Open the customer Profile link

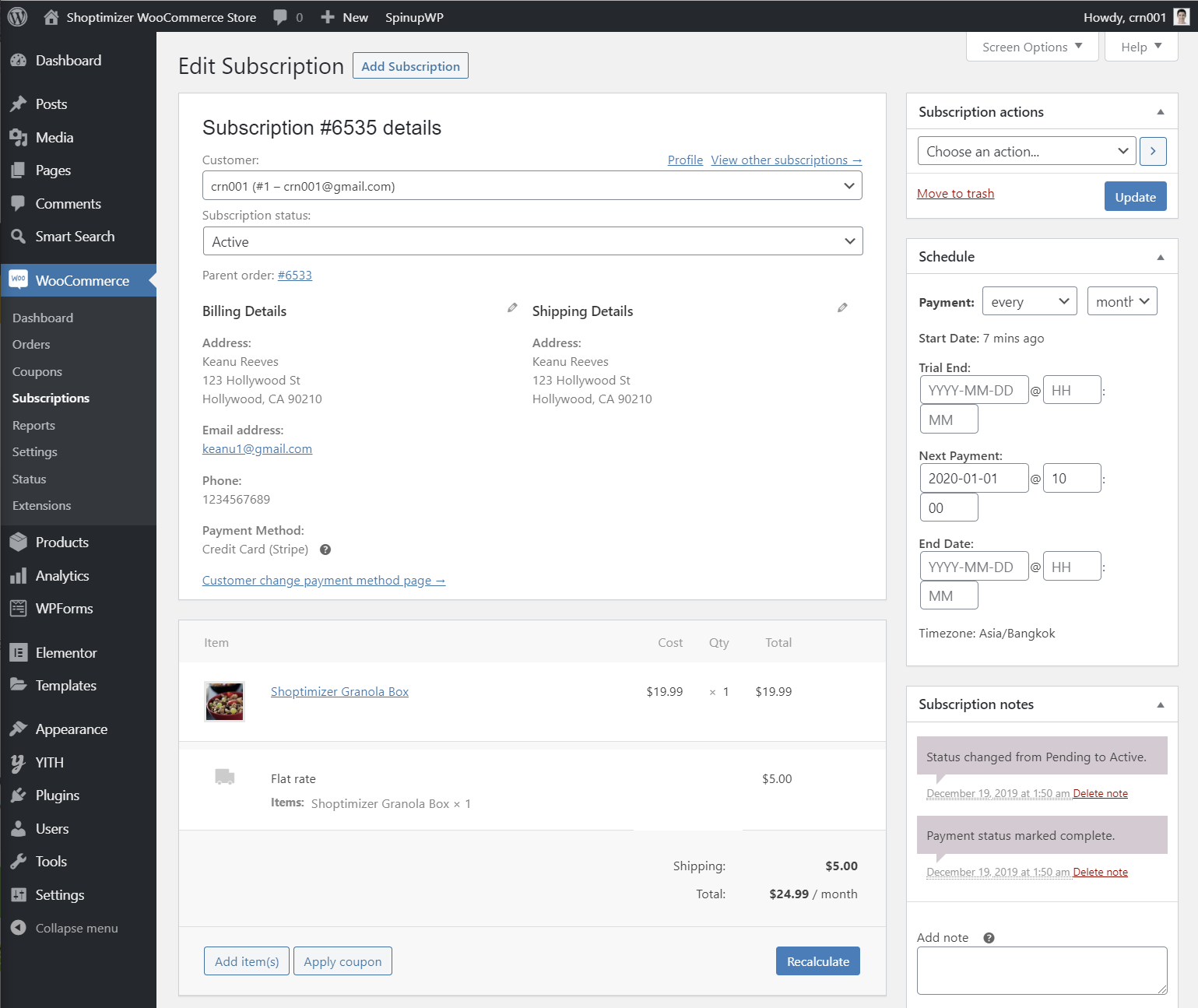coord(685,160)
